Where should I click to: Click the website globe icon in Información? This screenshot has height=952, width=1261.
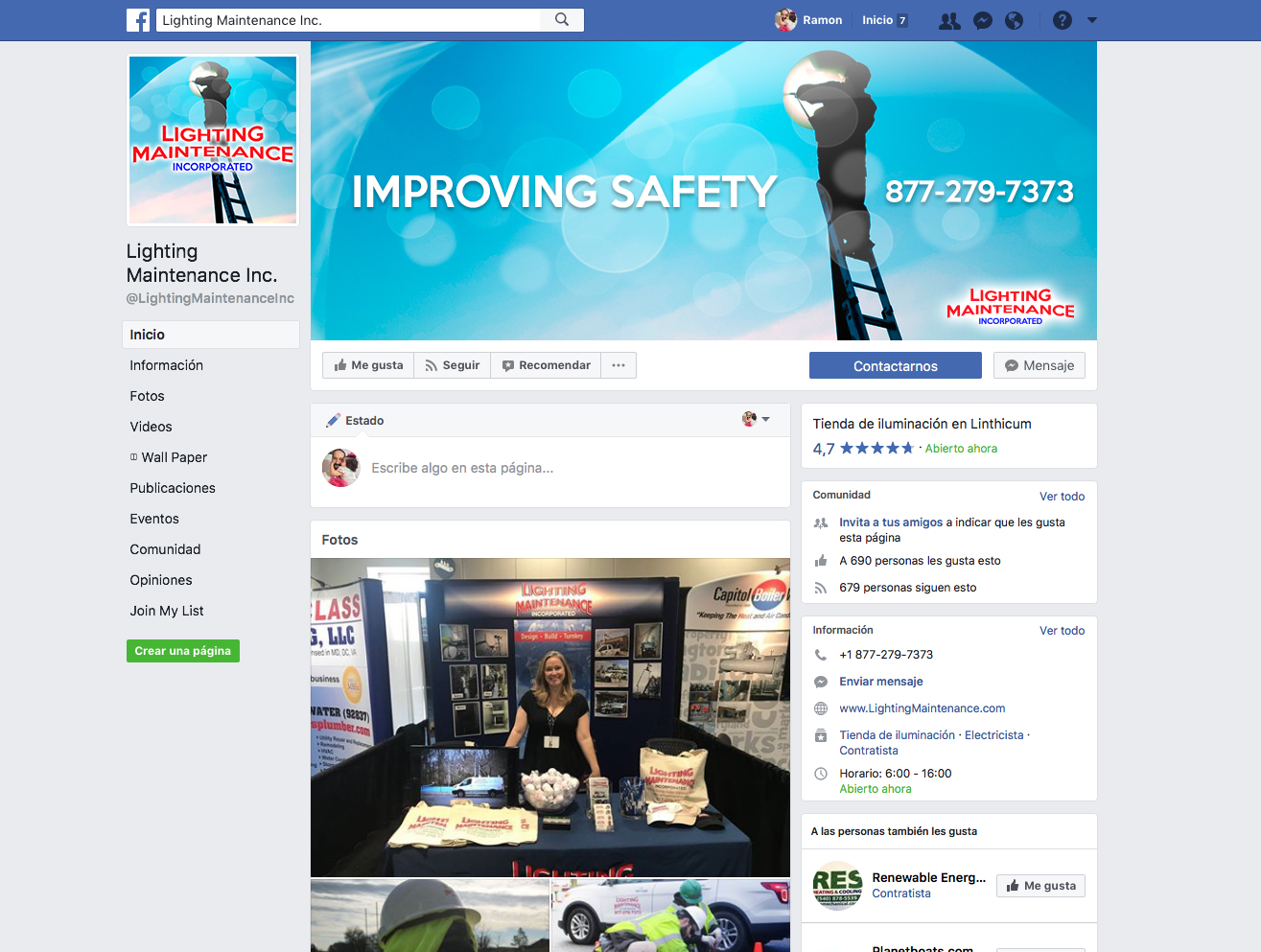[x=821, y=708]
